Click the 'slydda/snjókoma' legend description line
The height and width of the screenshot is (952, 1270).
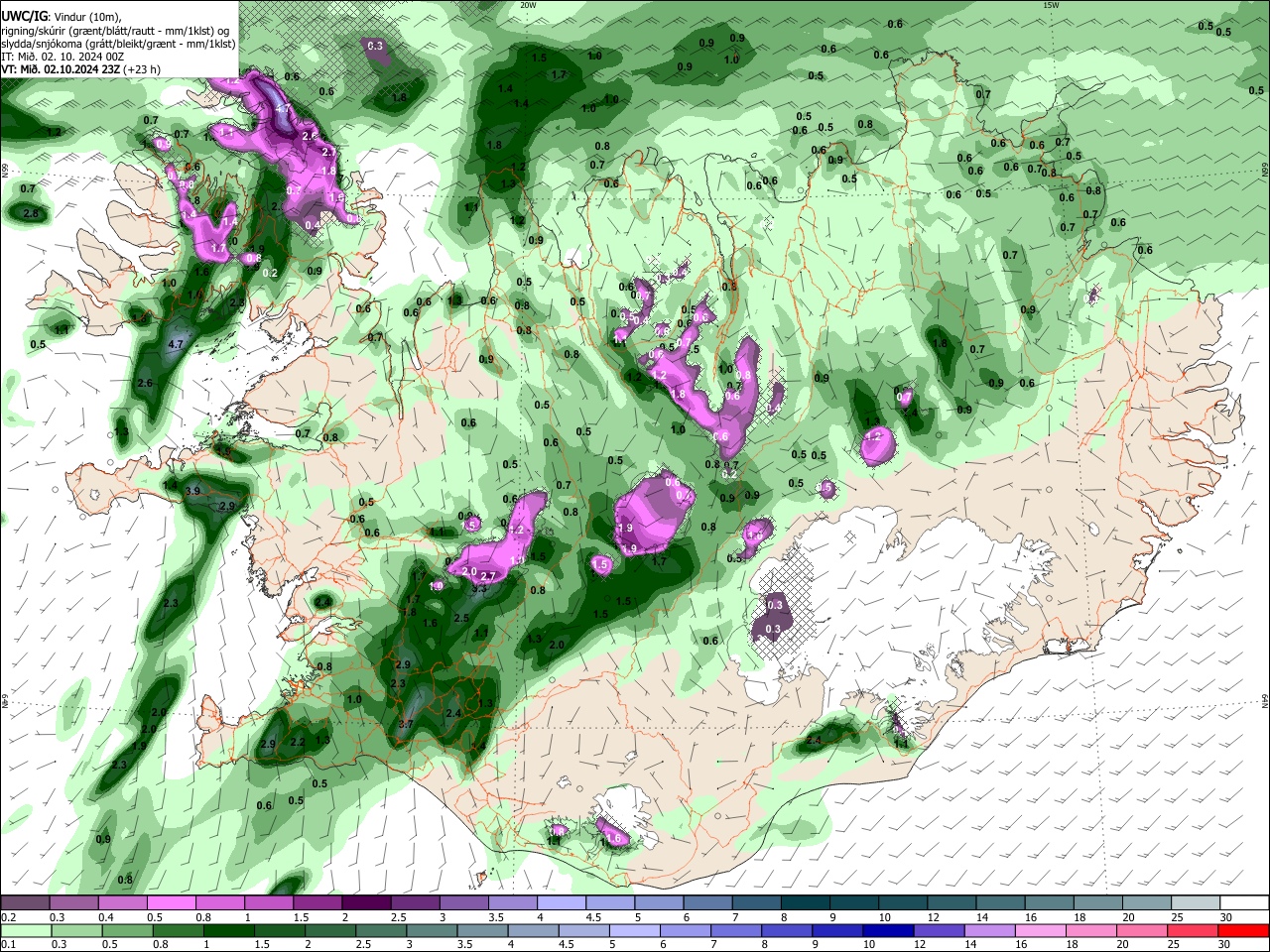point(118,44)
